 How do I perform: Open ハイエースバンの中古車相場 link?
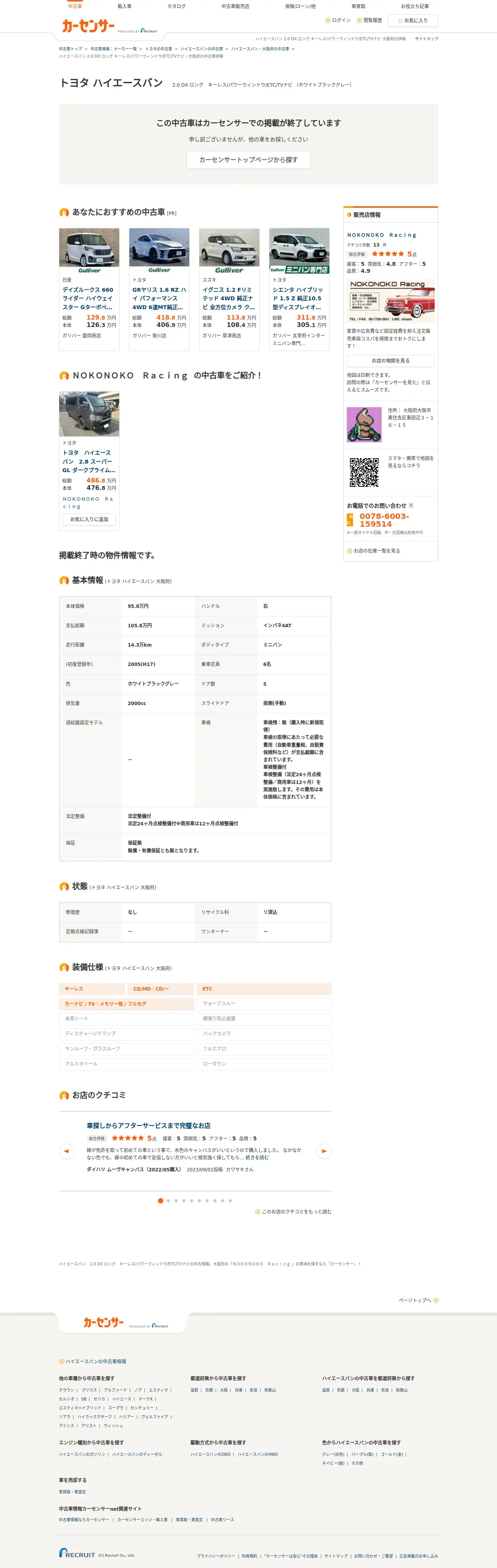click(93, 1362)
